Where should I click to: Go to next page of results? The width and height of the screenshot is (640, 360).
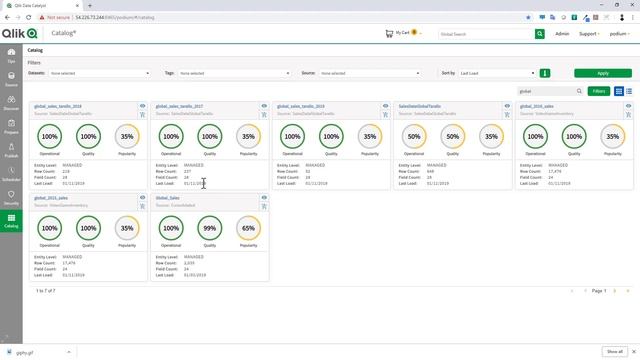point(615,291)
